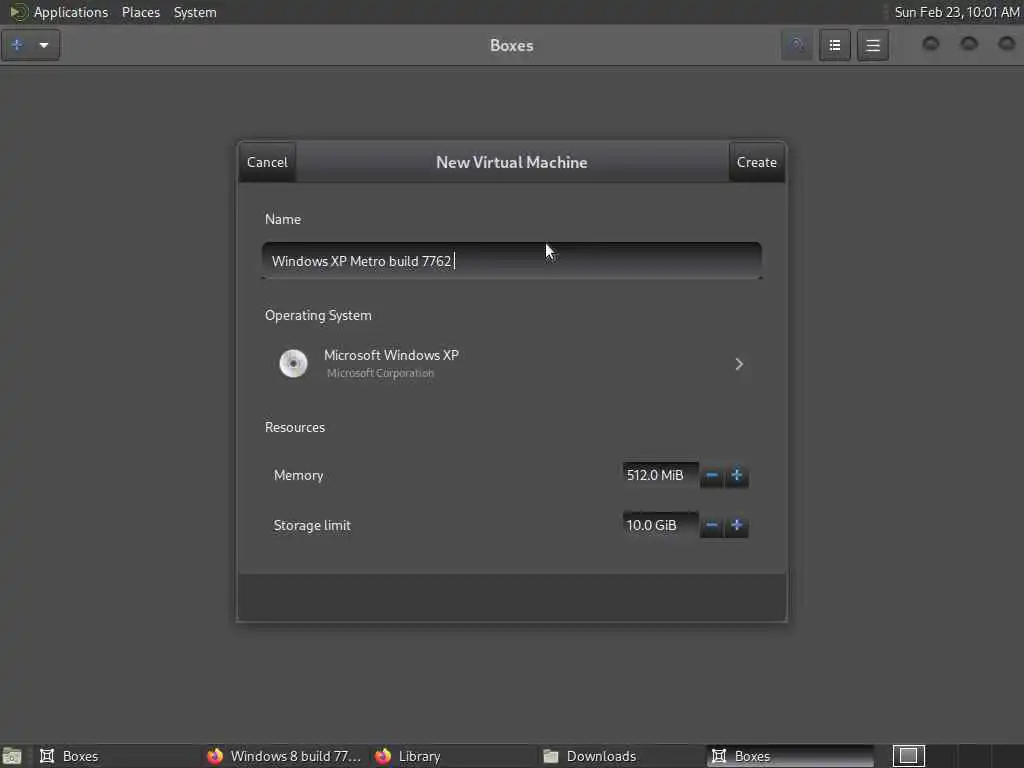This screenshot has width=1024, height=768.
Task: Click the search icon in the Boxes header
Action: [x=797, y=45]
